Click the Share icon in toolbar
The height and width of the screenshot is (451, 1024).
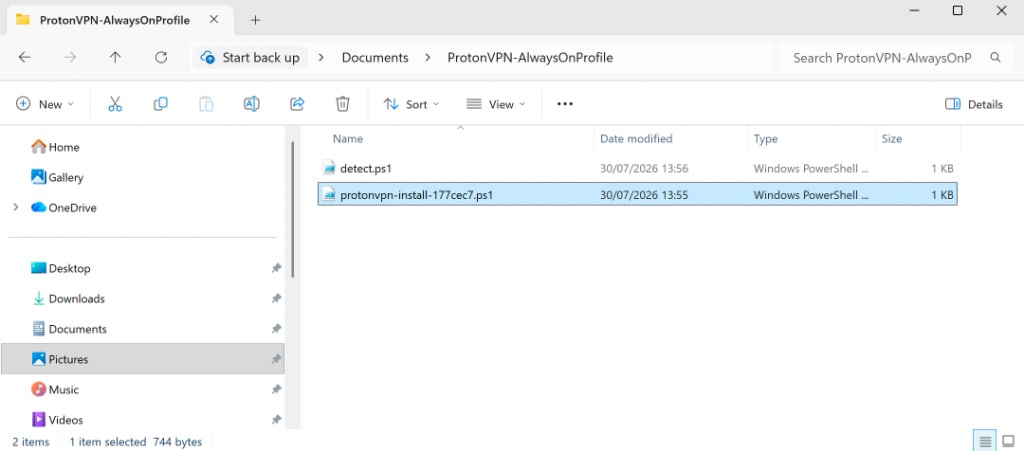click(x=297, y=104)
